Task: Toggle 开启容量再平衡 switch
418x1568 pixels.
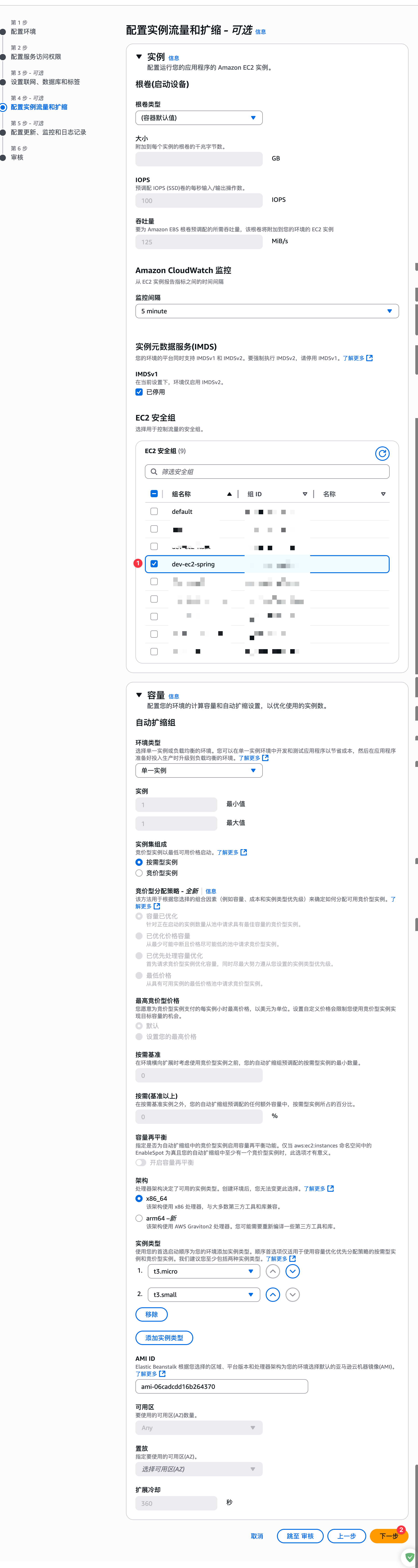Action: pos(141,1162)
